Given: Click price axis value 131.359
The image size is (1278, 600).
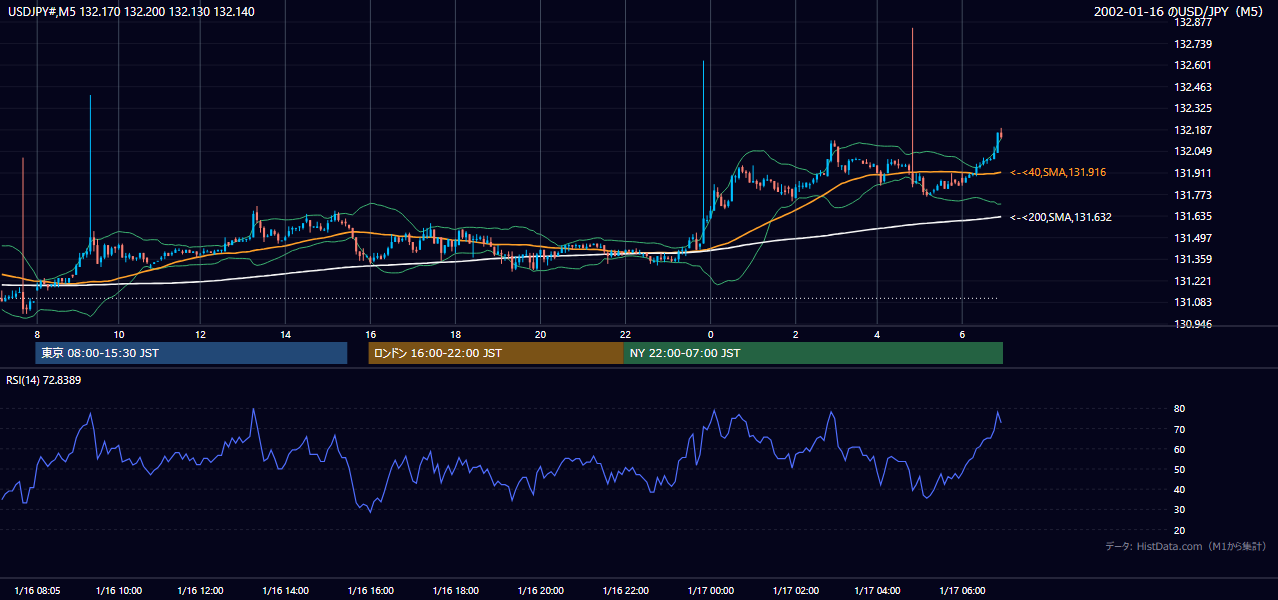Looking at the screenshot, I should (x=1193, y=259).
